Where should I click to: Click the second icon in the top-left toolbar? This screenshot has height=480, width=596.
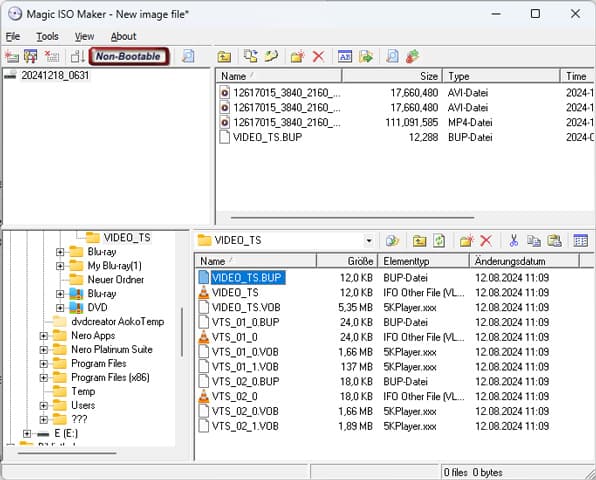click(30, 57)
